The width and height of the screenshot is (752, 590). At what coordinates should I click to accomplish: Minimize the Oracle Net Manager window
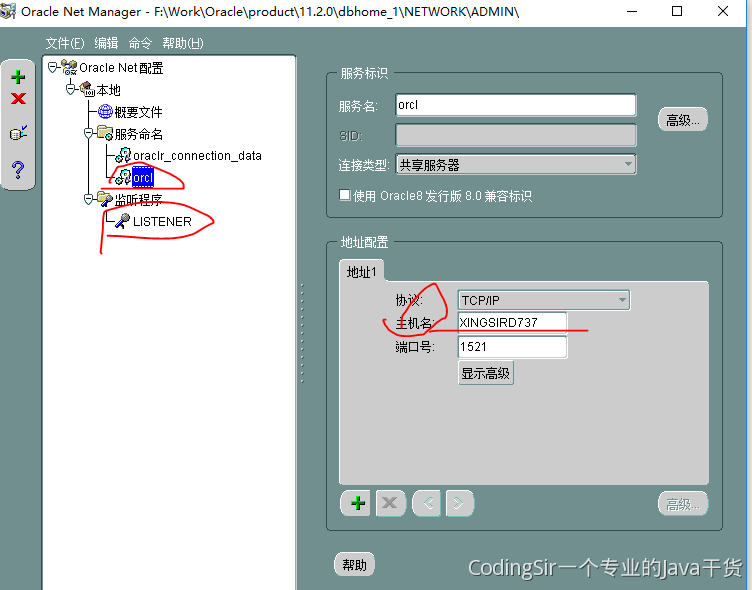tap(632, 11)
